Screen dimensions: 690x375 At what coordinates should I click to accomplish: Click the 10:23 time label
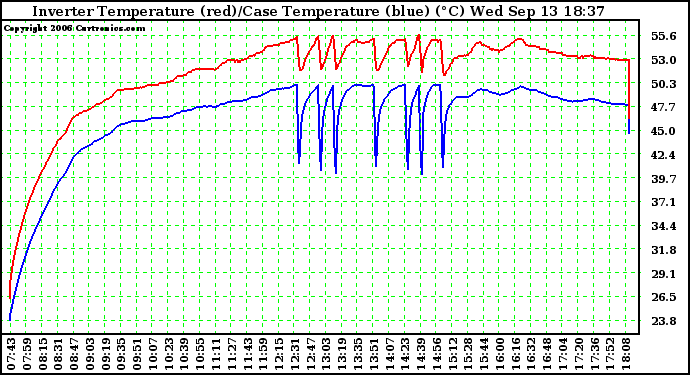coord(168,354)
